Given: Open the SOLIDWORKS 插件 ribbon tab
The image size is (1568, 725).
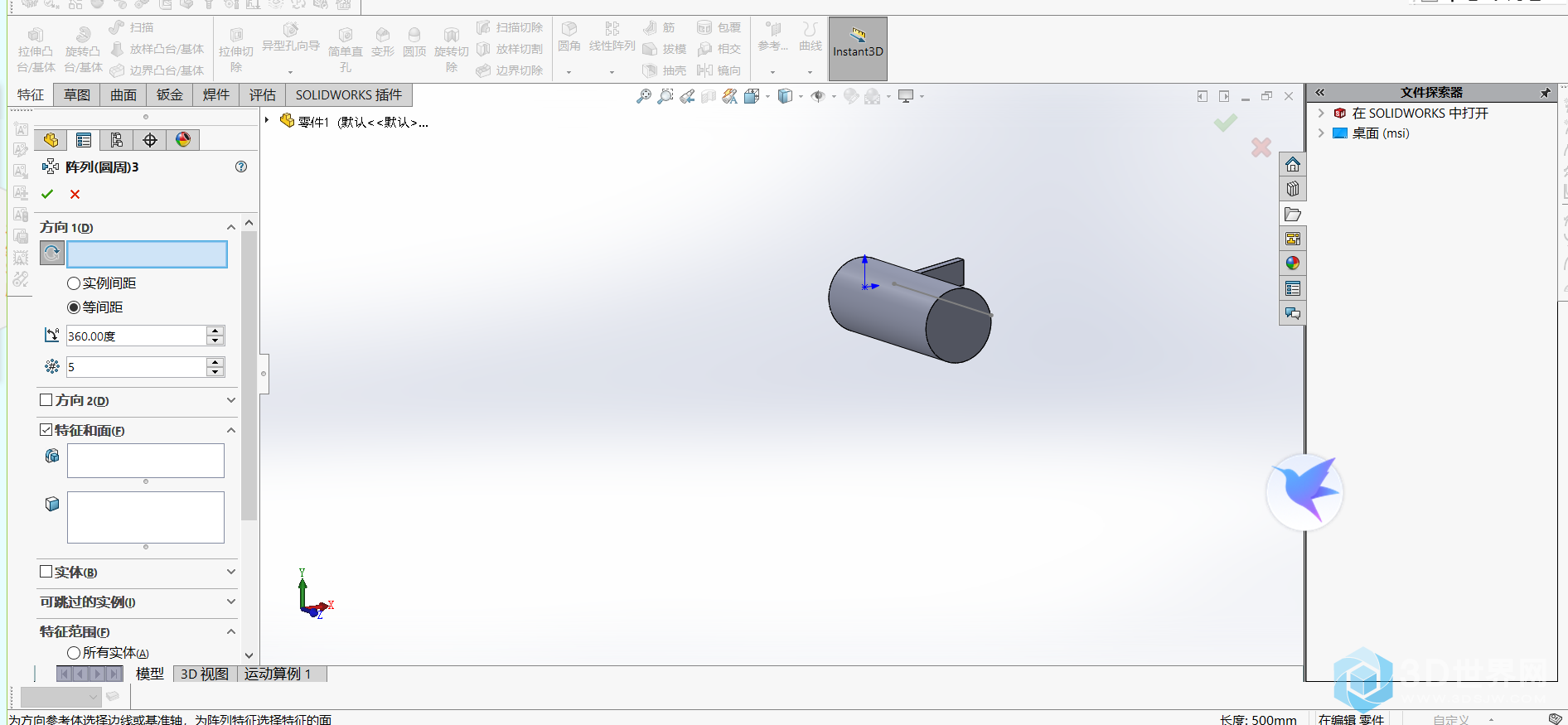Looking at the screenshot, I should click(349, 95).
